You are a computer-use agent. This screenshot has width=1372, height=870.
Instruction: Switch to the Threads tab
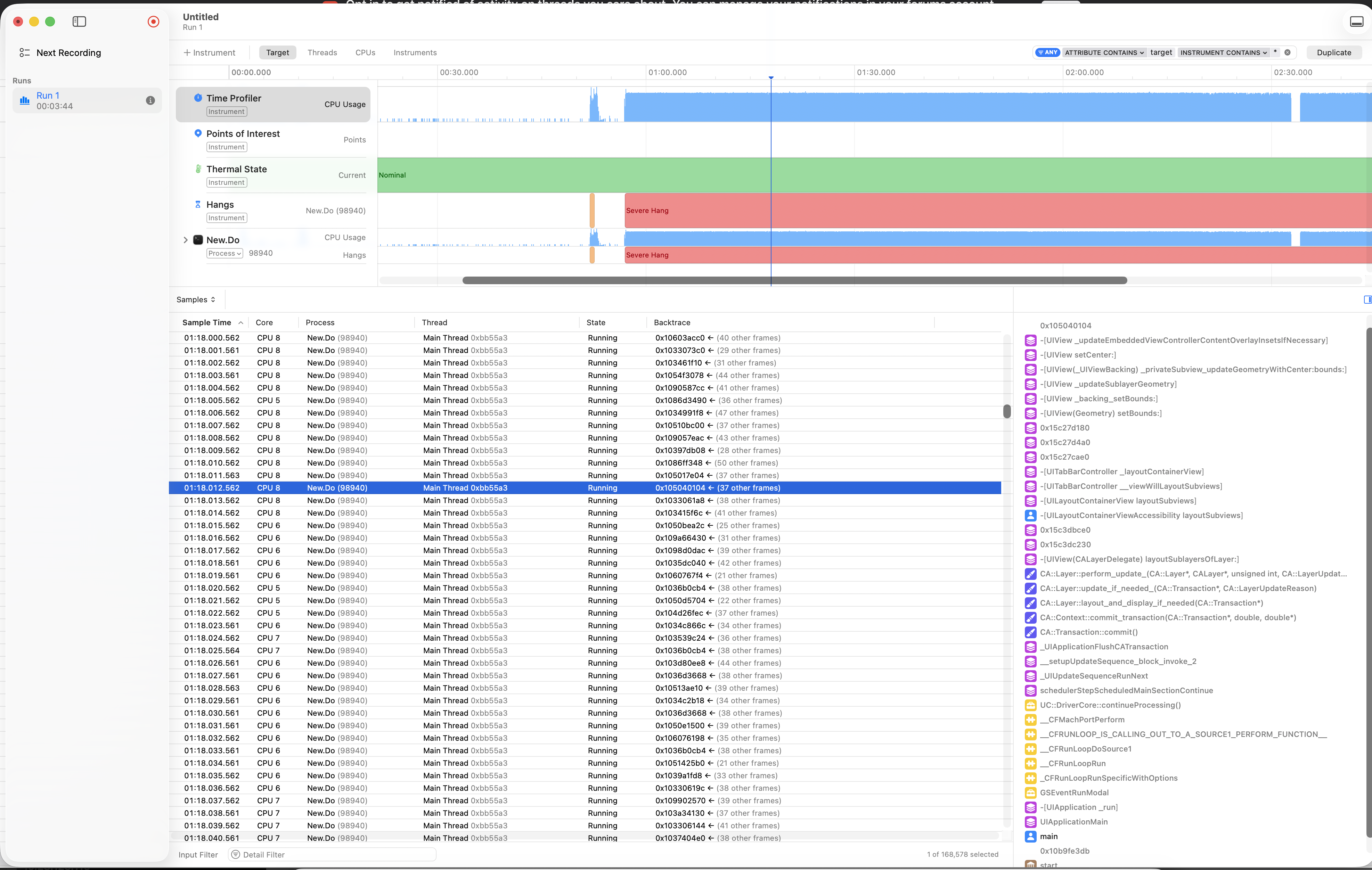pyautogui.click(x=322, y=52)
